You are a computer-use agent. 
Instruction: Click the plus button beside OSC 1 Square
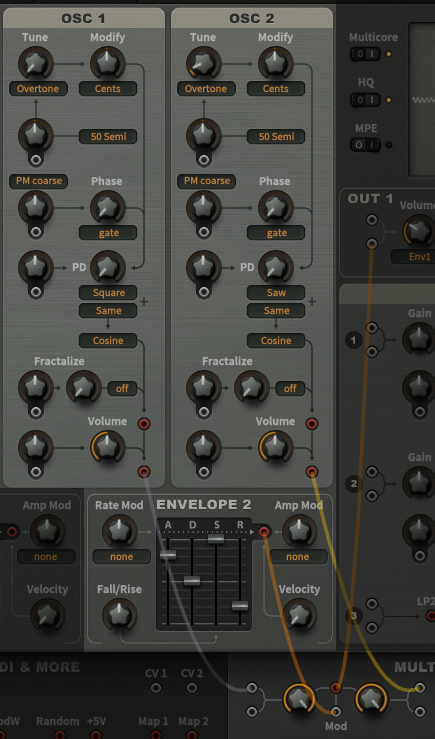144,302
